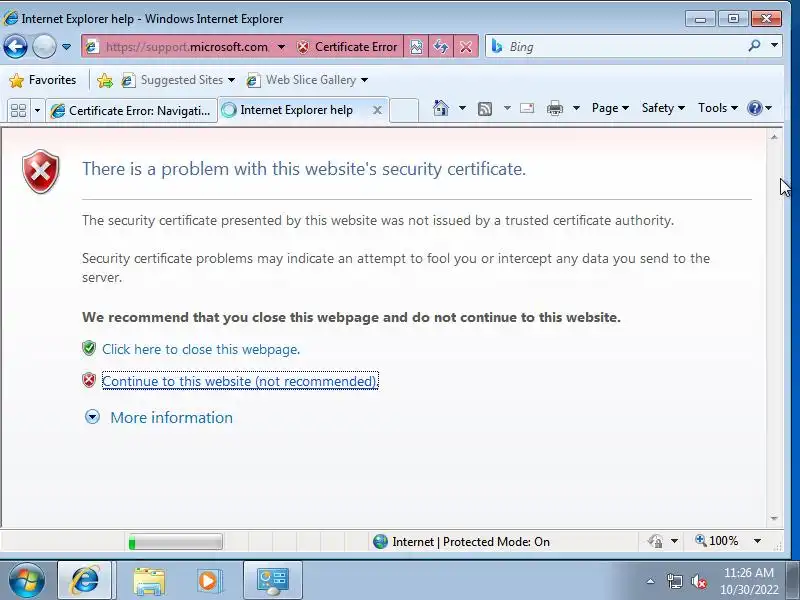The width and height of the screenshot is (800, 600).
Task: Select the Internet Explorer help tab
Action: click(296, 110)
